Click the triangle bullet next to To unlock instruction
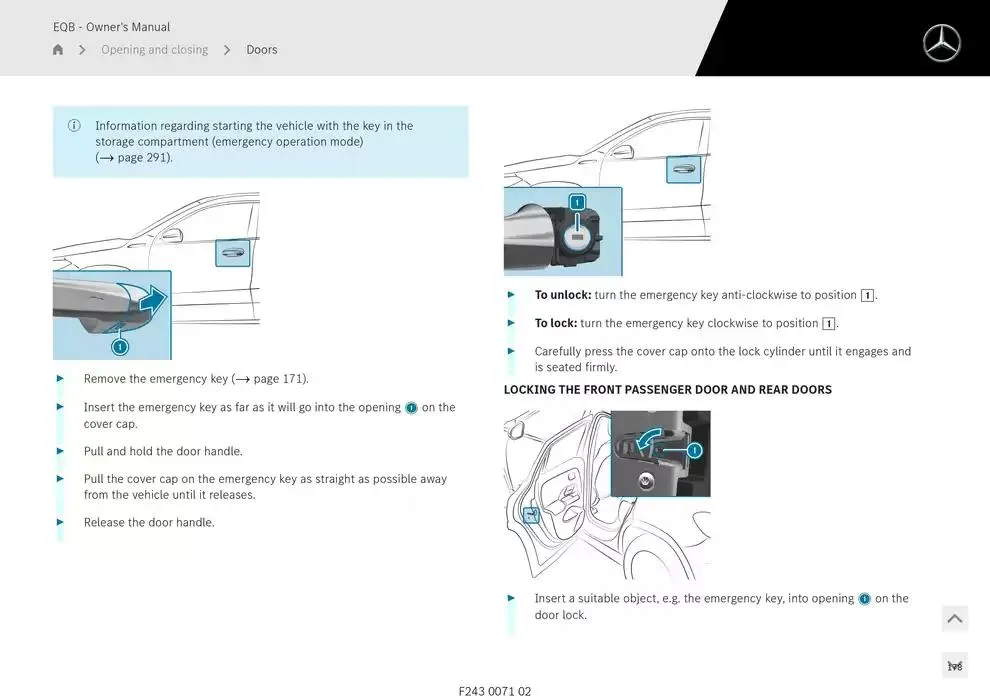 [x=510, y=294]
